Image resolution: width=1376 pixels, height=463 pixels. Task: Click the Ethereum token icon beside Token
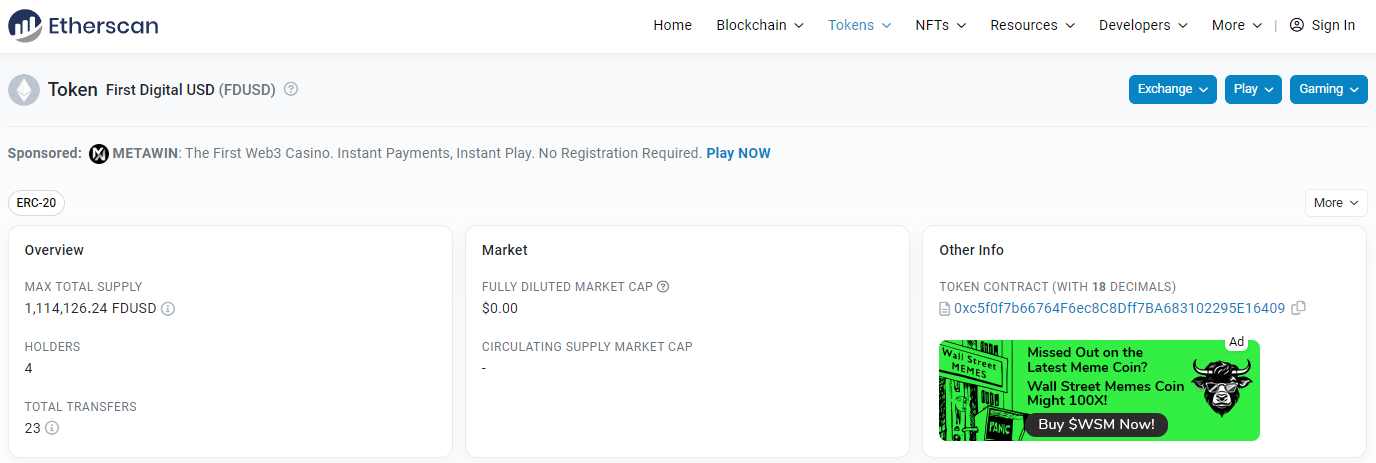[x=24, y=90]
